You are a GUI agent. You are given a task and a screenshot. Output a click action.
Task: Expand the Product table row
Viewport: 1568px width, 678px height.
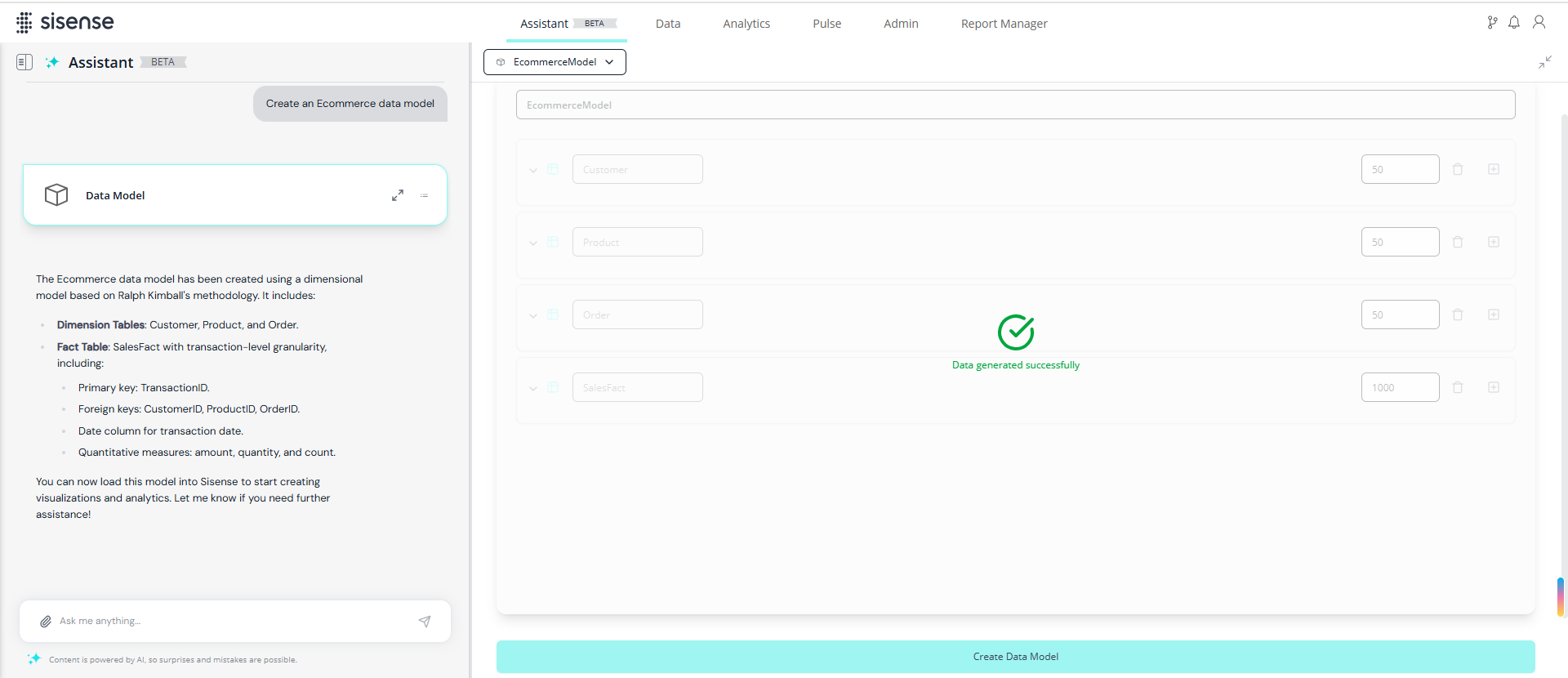[533, 243]
